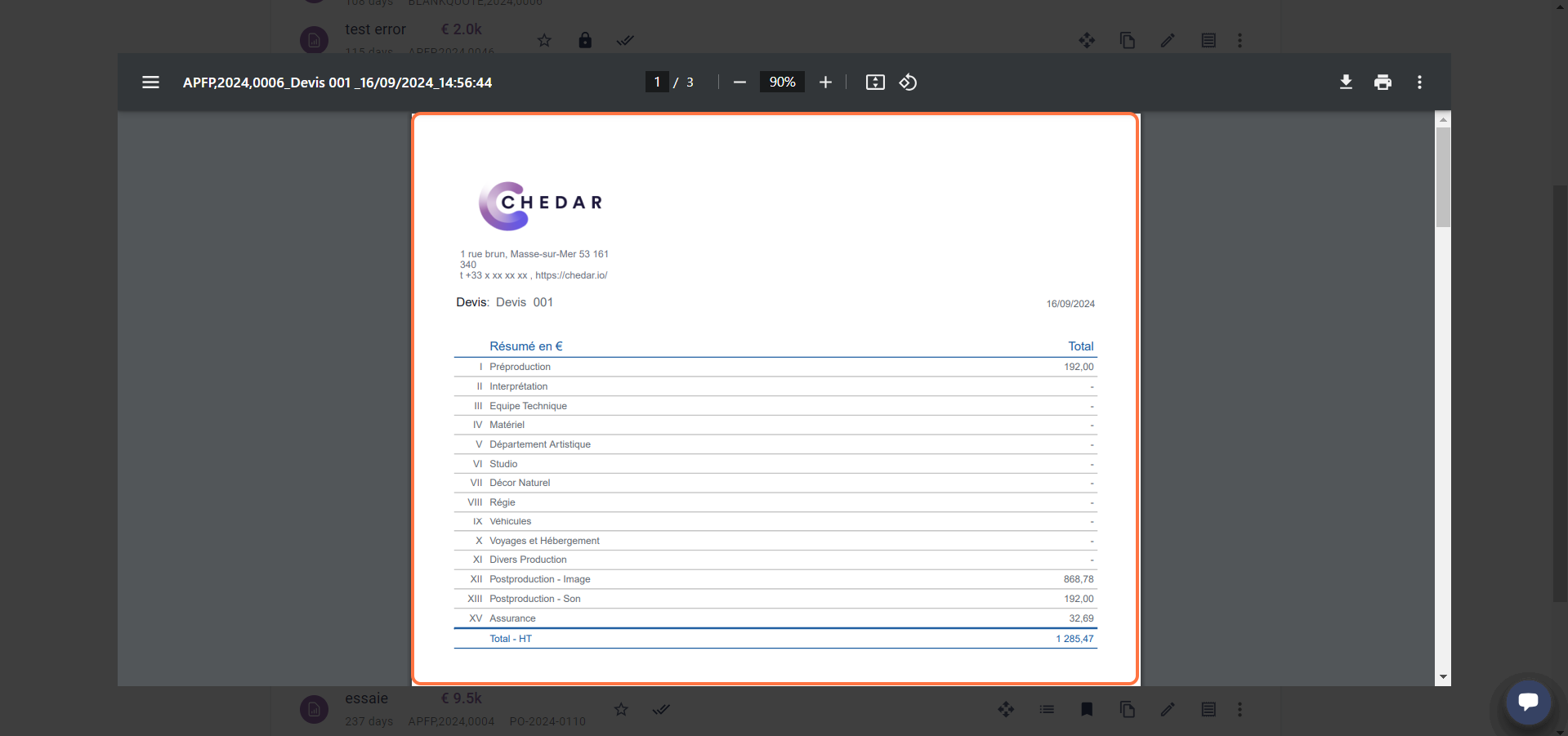
Task: Click the PDF scrollbar down arrow
Action: point(1443,677)
